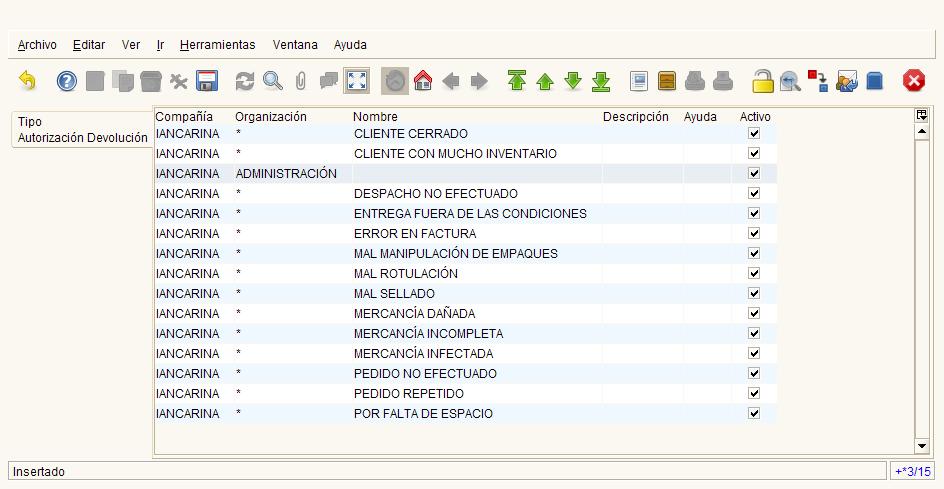Save changes with the floppy disk icon
The height and width of the screenshot is (489, 944).
click(x=207, y=81)
